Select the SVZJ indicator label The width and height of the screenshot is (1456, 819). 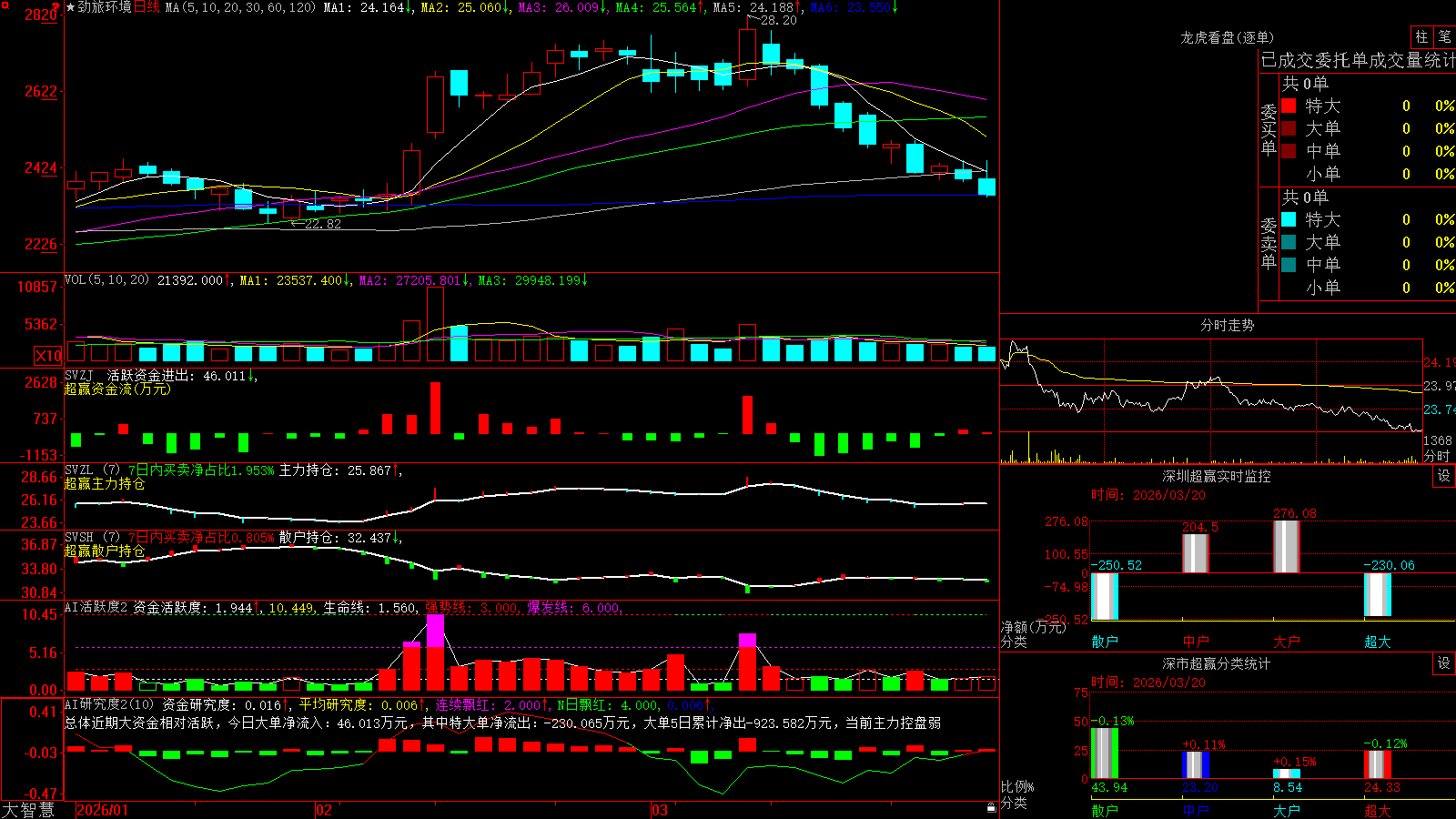pos(79,375)
